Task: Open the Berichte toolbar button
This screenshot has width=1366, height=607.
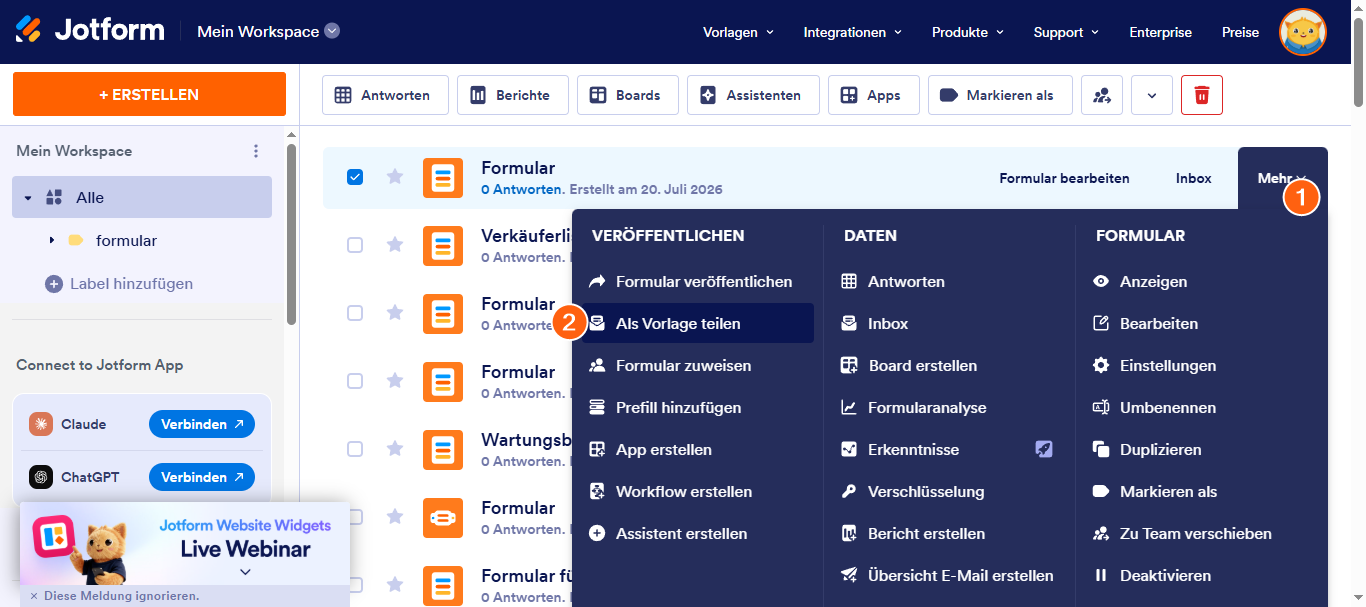Action: tap(513, 95)
